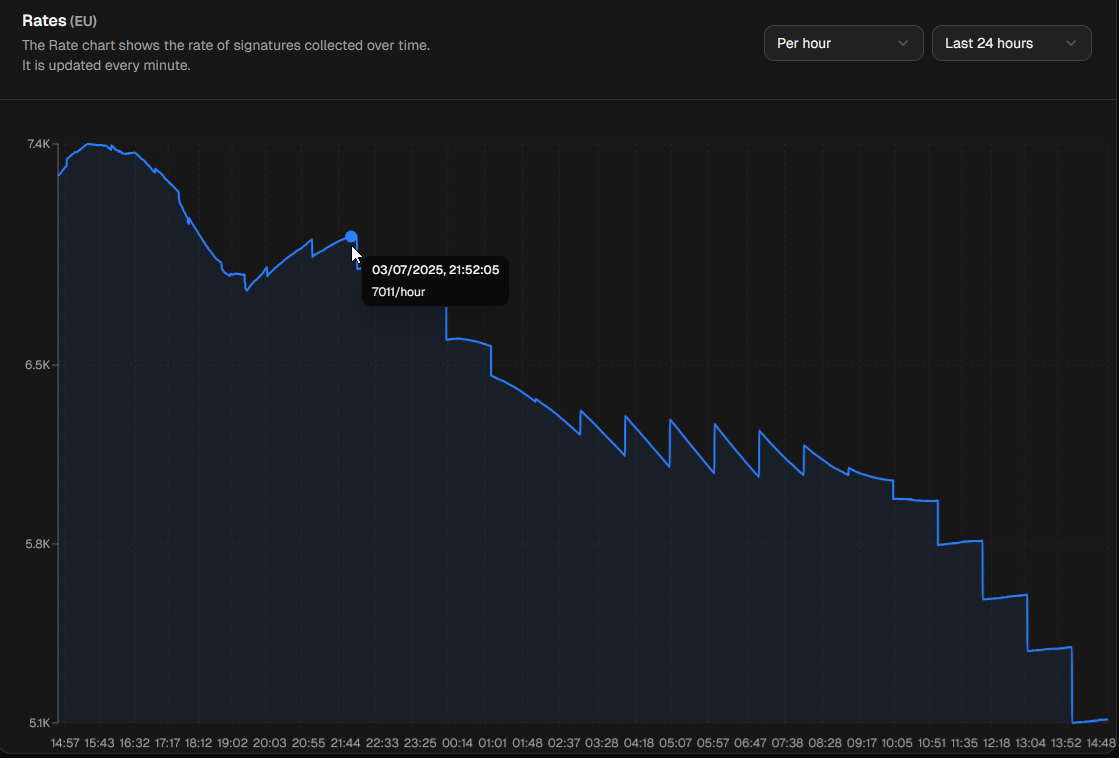Open the Per hour dropdown

pos(844,44)
